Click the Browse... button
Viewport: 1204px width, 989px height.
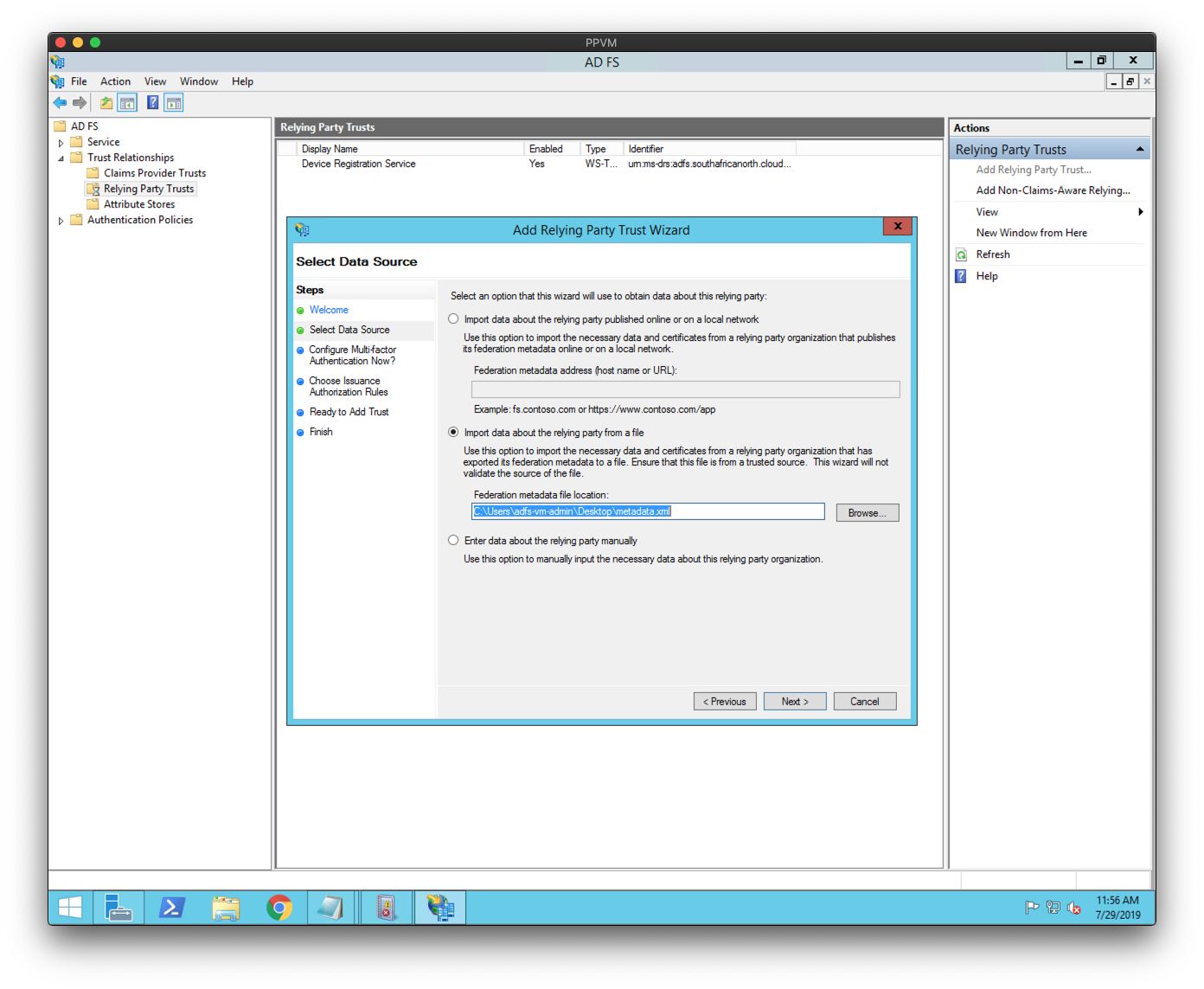coord(868,513)
